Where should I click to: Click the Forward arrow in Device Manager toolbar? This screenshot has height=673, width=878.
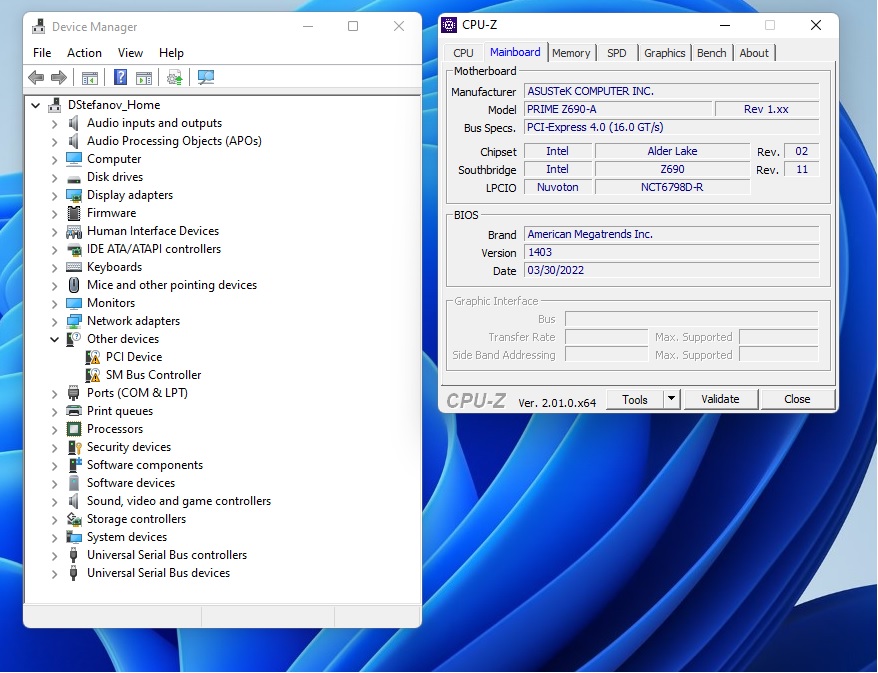[59, 77]
